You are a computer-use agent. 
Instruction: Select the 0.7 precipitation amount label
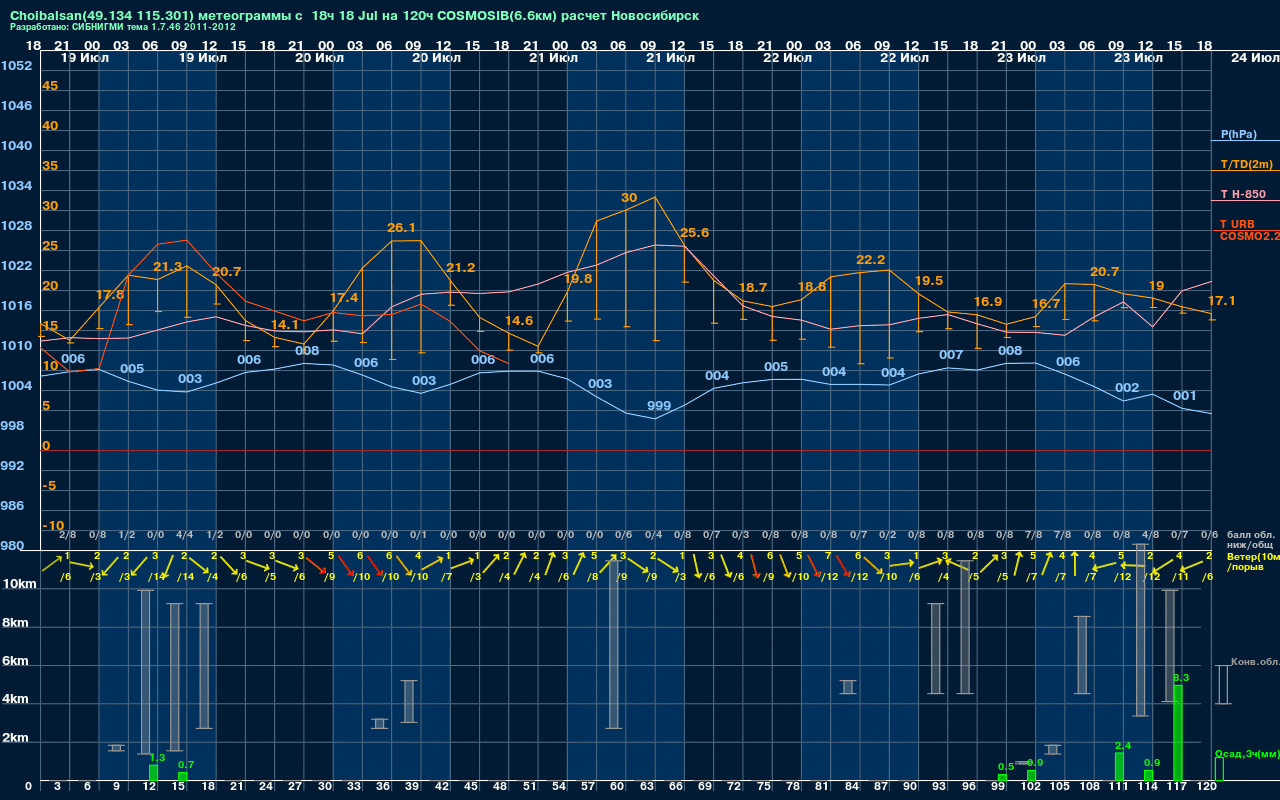[x=185, y=765]
